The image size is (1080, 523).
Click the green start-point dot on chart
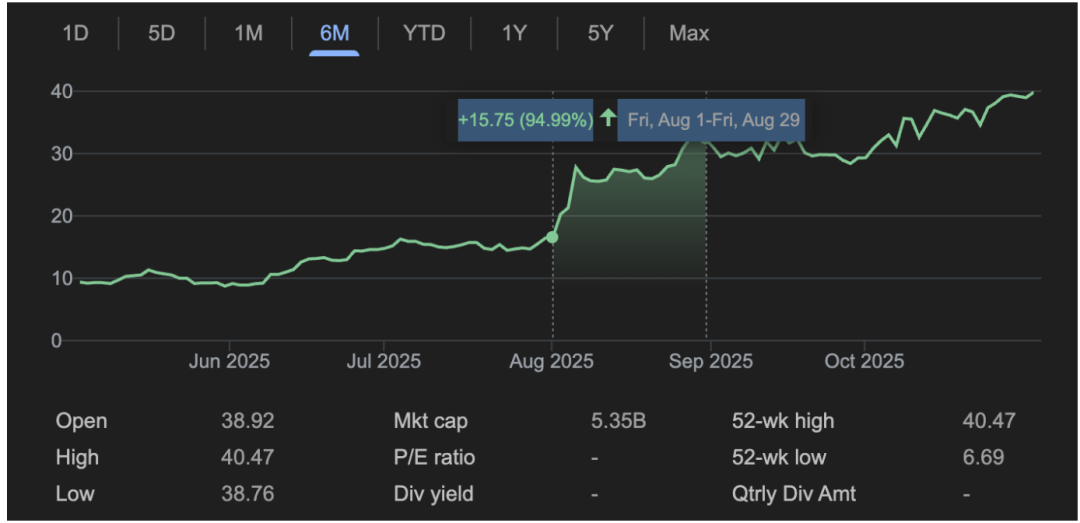[x=552, y=237]
